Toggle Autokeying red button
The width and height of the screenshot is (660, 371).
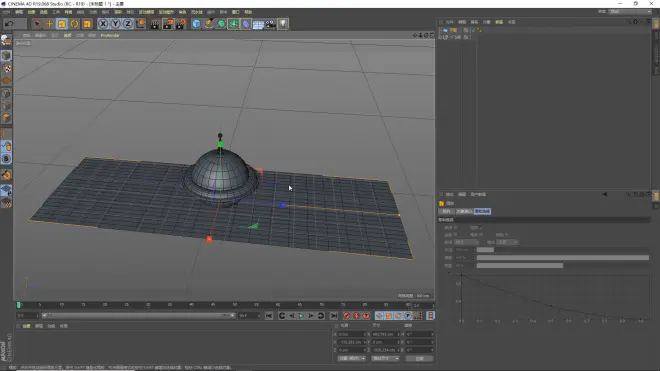357,316
